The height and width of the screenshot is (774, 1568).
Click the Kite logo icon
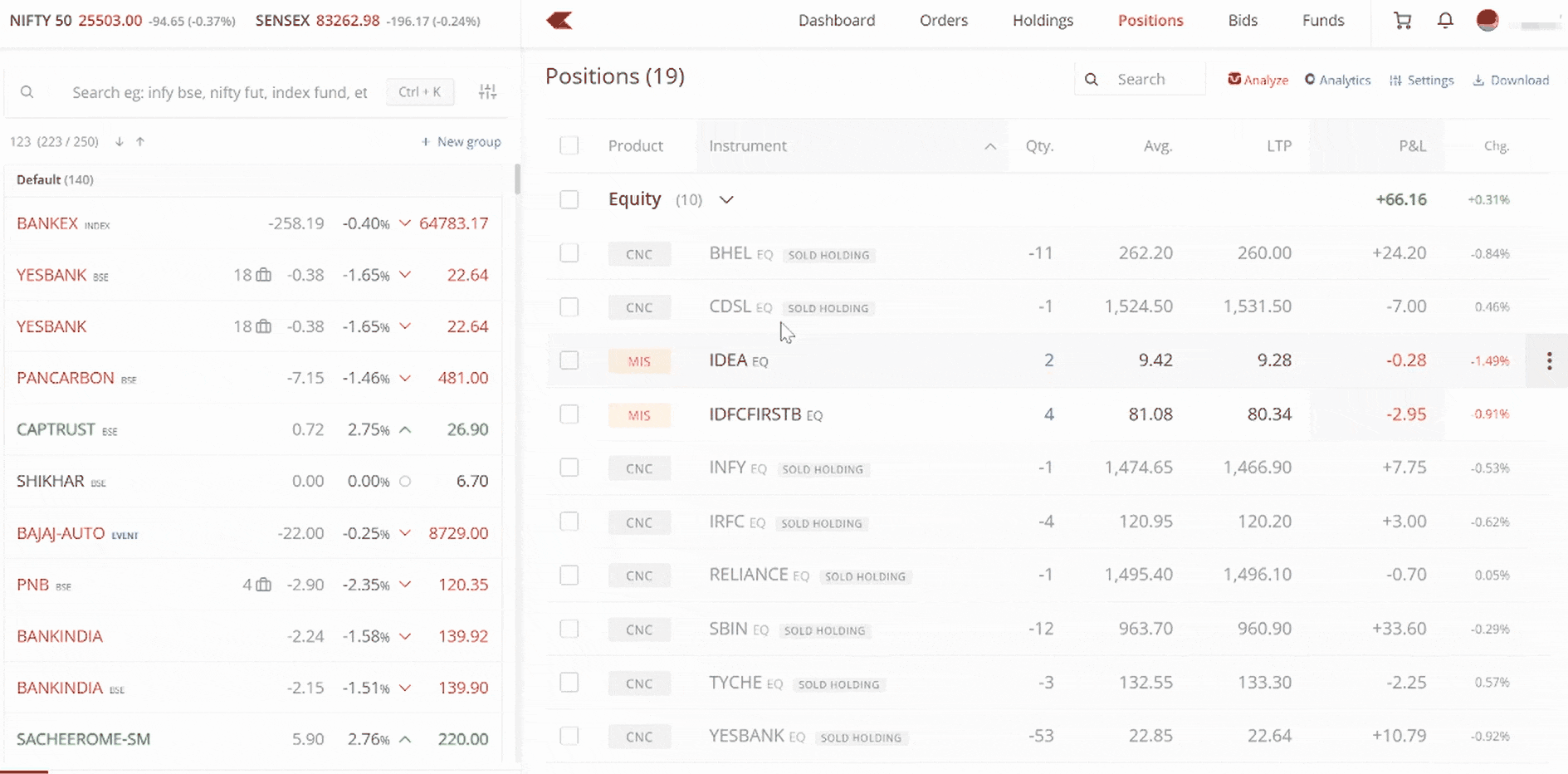pyautogui.click(x=559, y=21)
